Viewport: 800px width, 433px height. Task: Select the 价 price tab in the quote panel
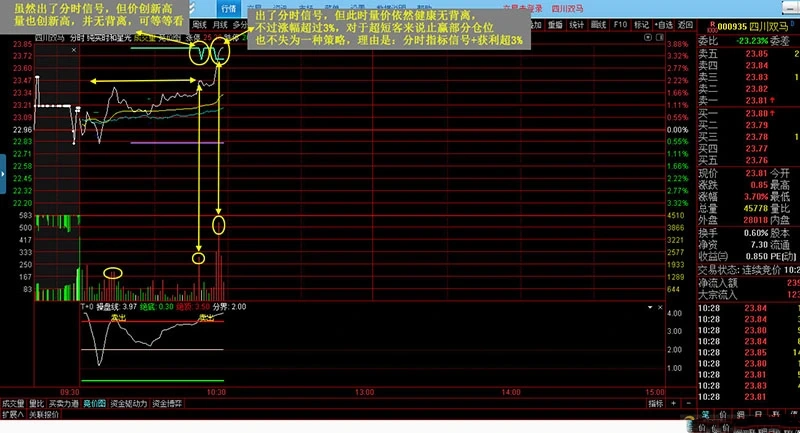[723, 415]
